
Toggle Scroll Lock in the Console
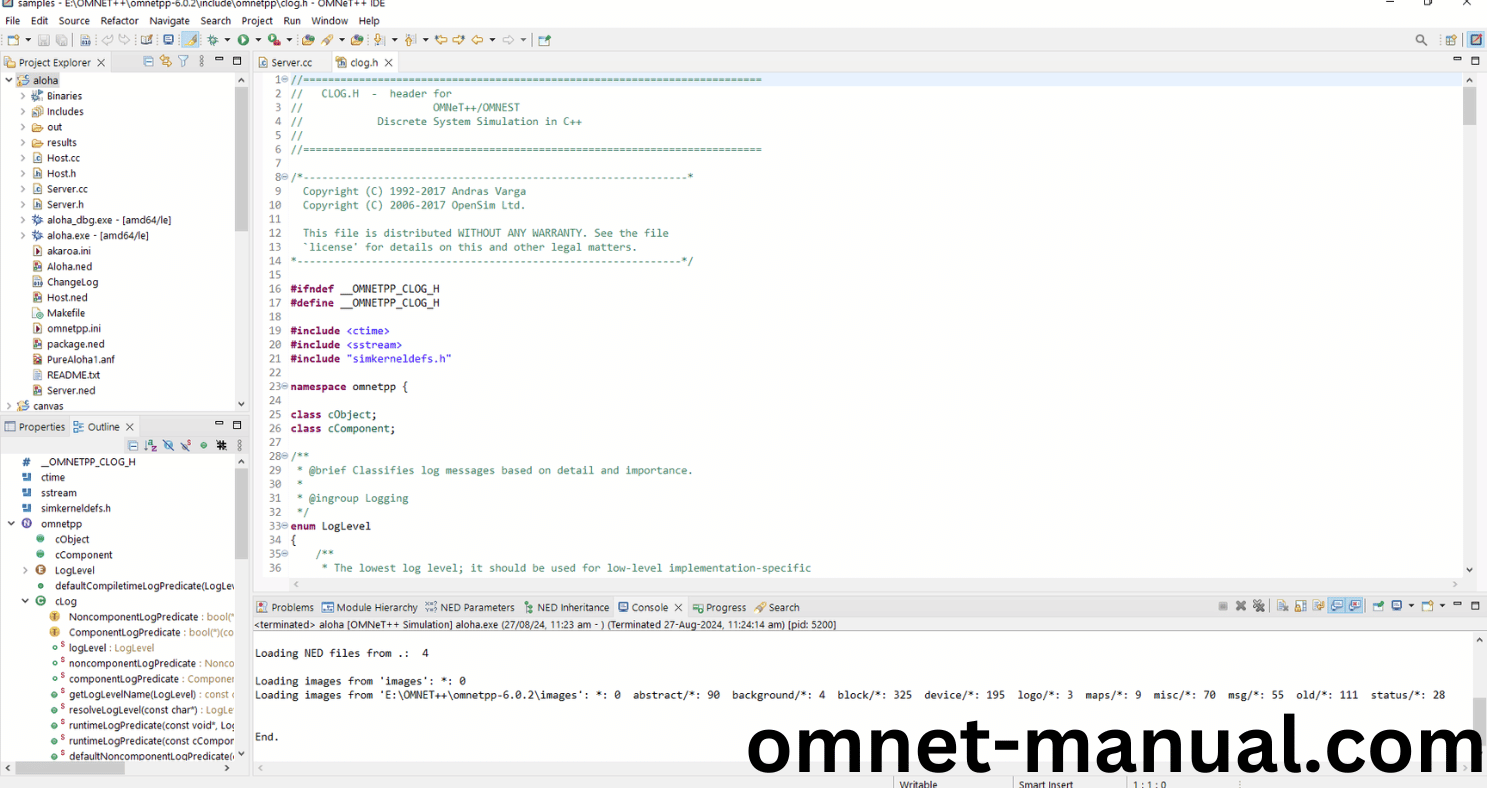tap(1301, 606)
